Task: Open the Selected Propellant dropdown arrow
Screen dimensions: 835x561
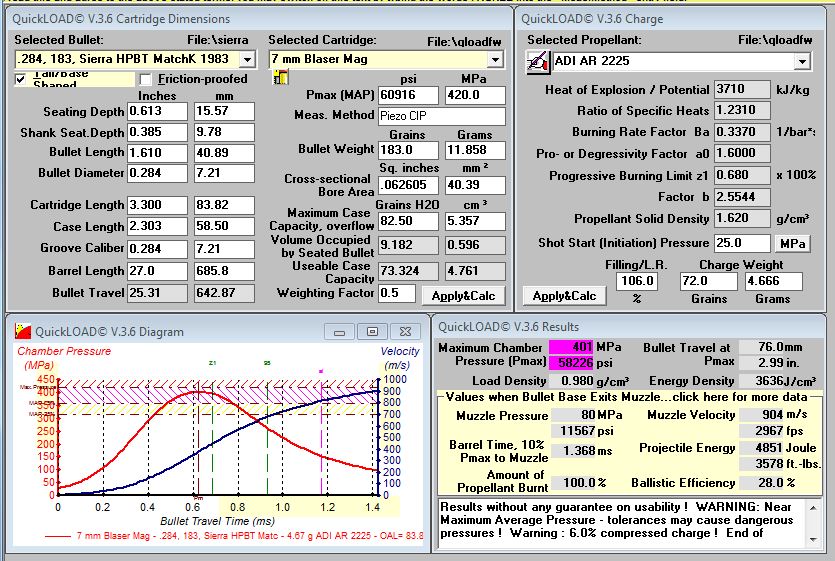Action: (x=802, y=62)
